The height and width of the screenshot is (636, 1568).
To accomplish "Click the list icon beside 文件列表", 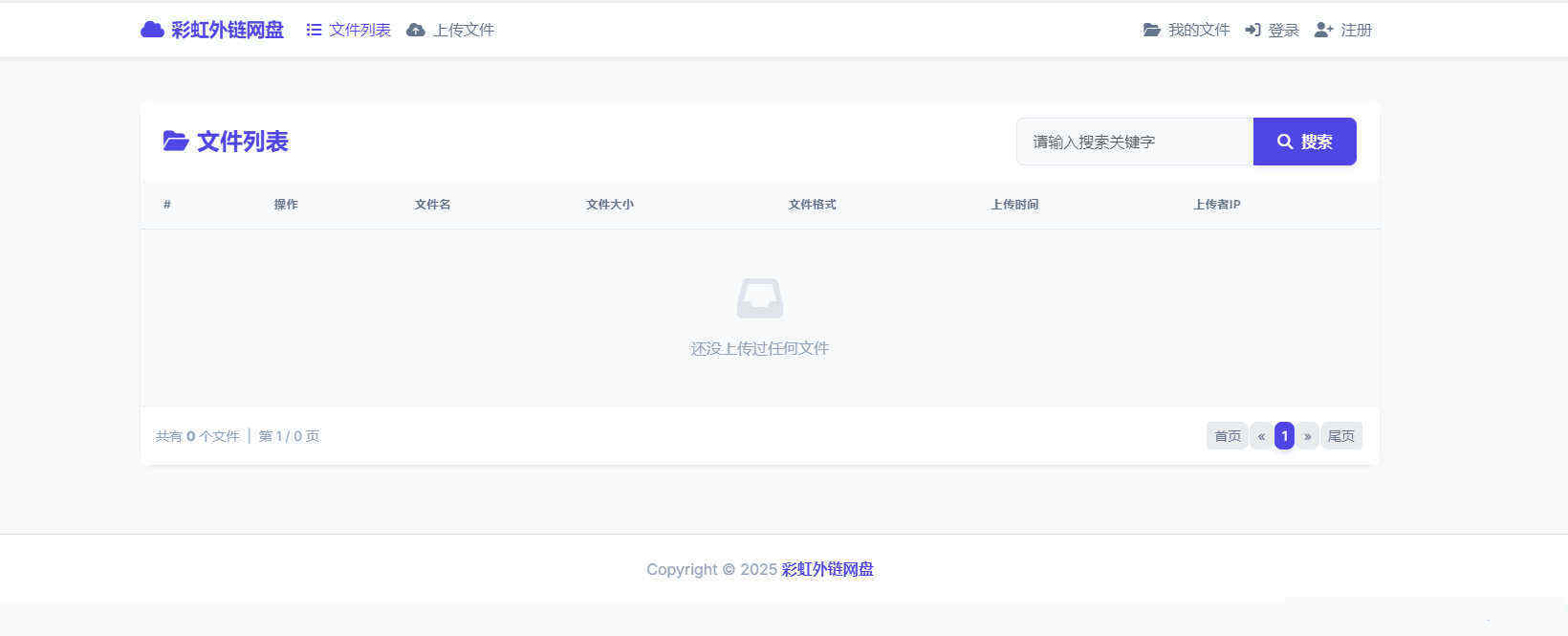I will [x=314, y=31].
